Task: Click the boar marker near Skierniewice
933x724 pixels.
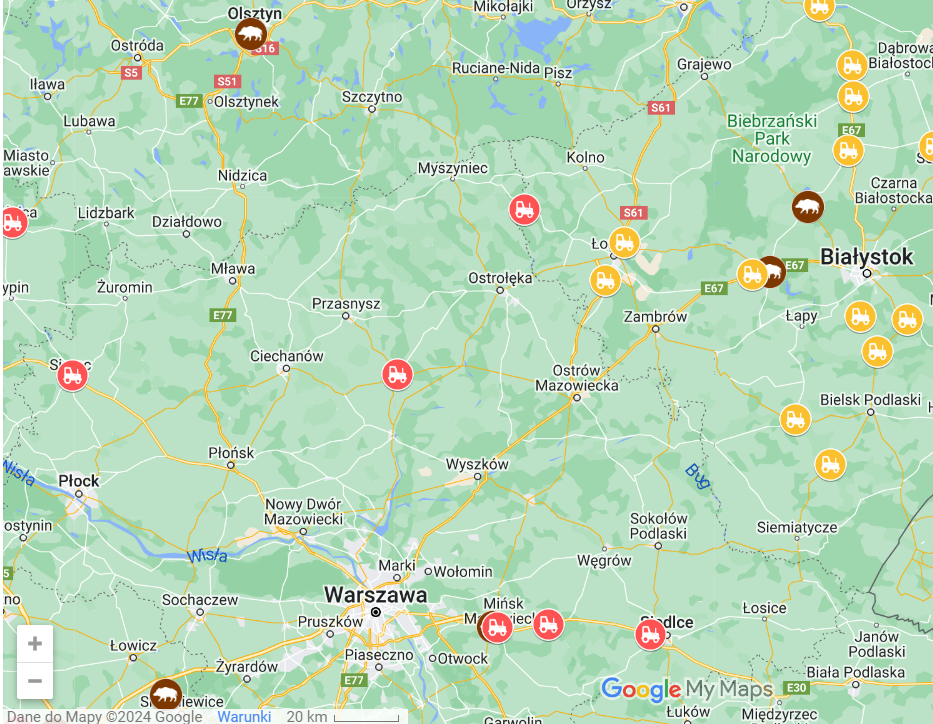Action: 166,694
